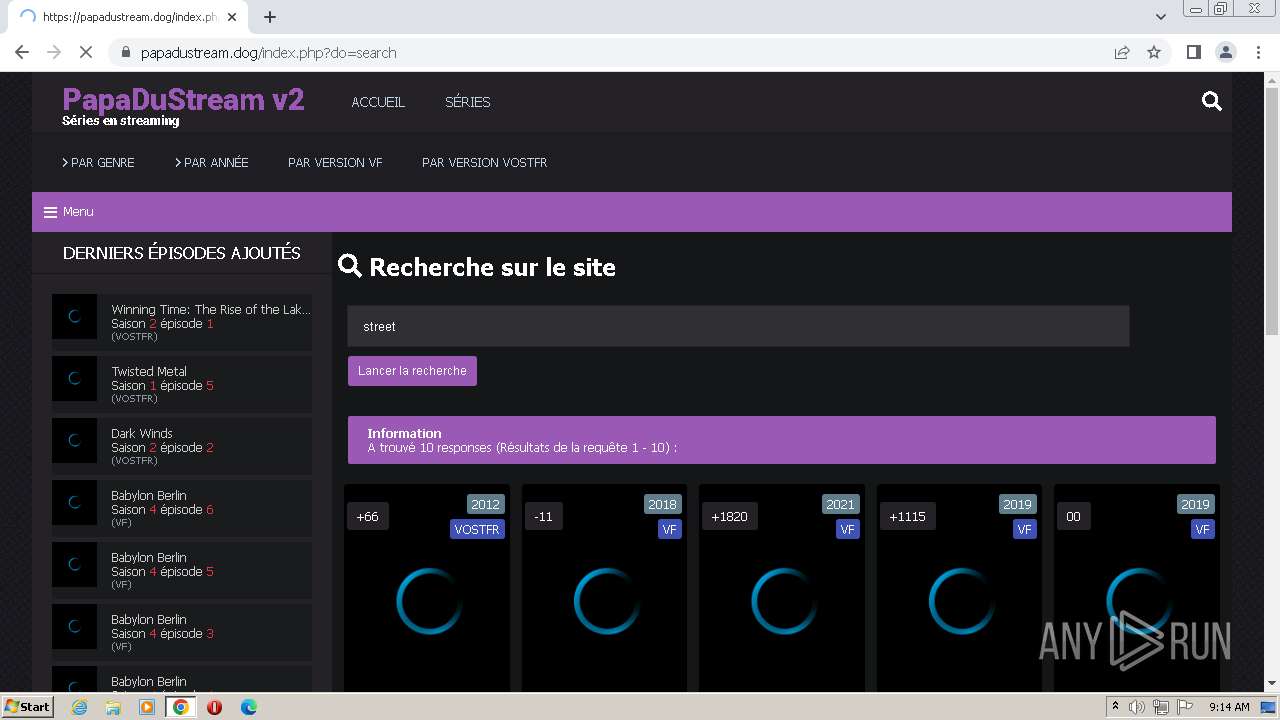Viewport: 1280px width, 720px height.
Task: Click the +66 rating badge
Action: [367, 517]
